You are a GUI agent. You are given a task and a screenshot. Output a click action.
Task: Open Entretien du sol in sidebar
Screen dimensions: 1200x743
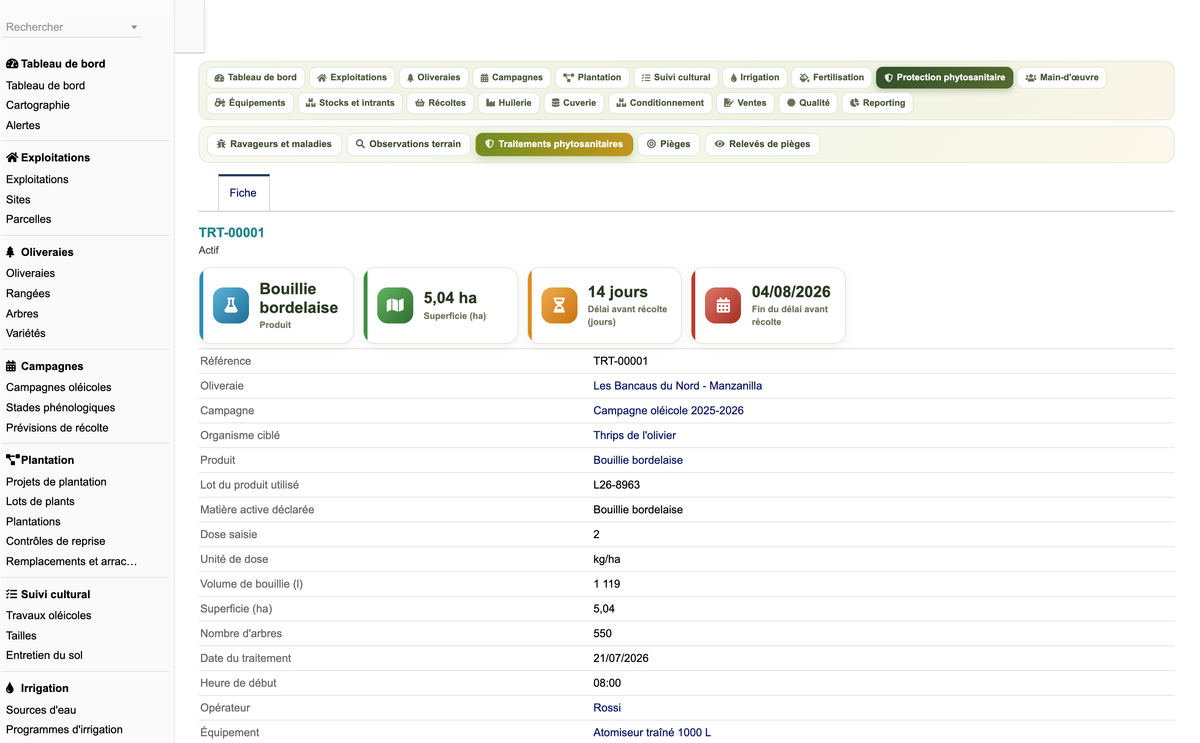pos(44,655)
